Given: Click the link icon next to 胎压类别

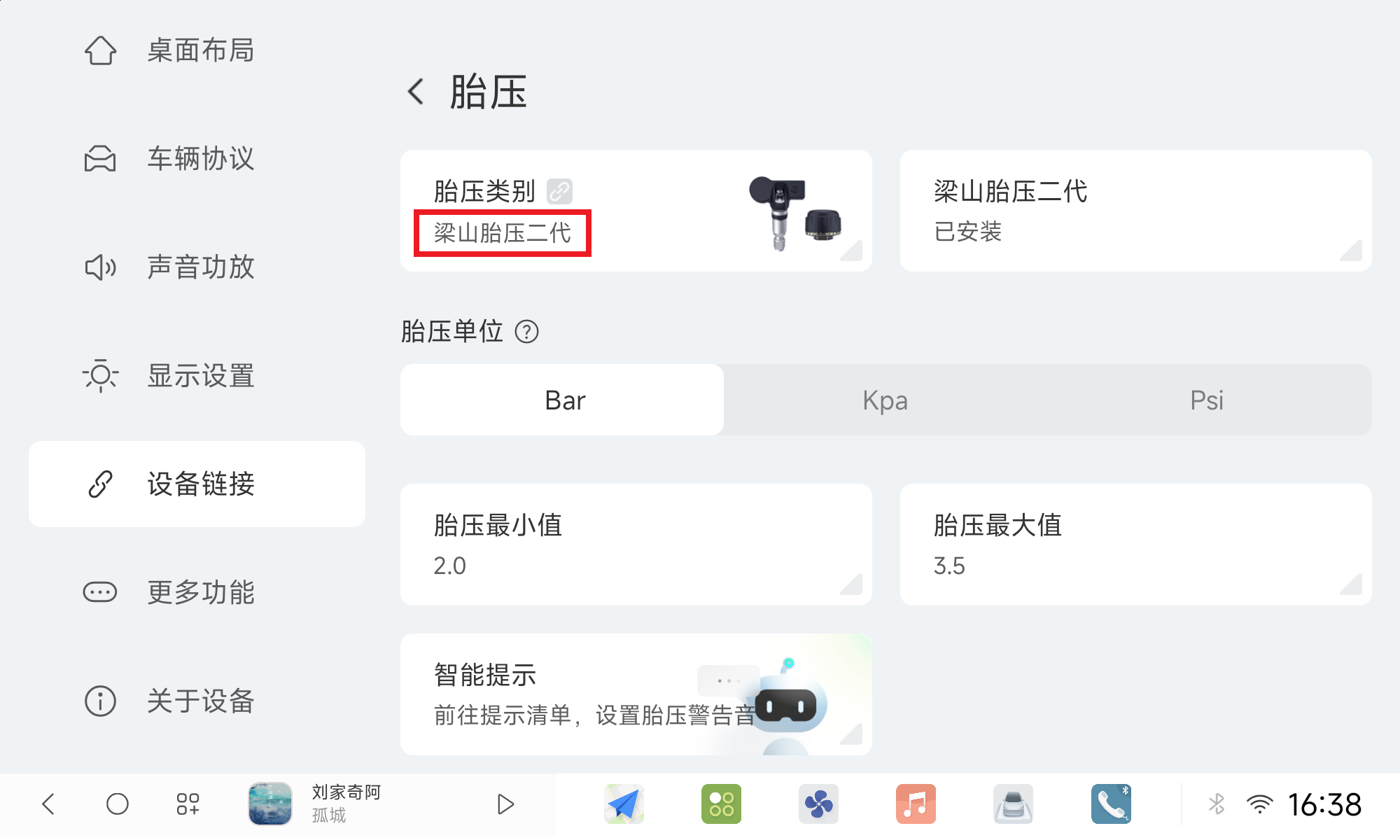Looking at the screenshot, I should [560, 191].
